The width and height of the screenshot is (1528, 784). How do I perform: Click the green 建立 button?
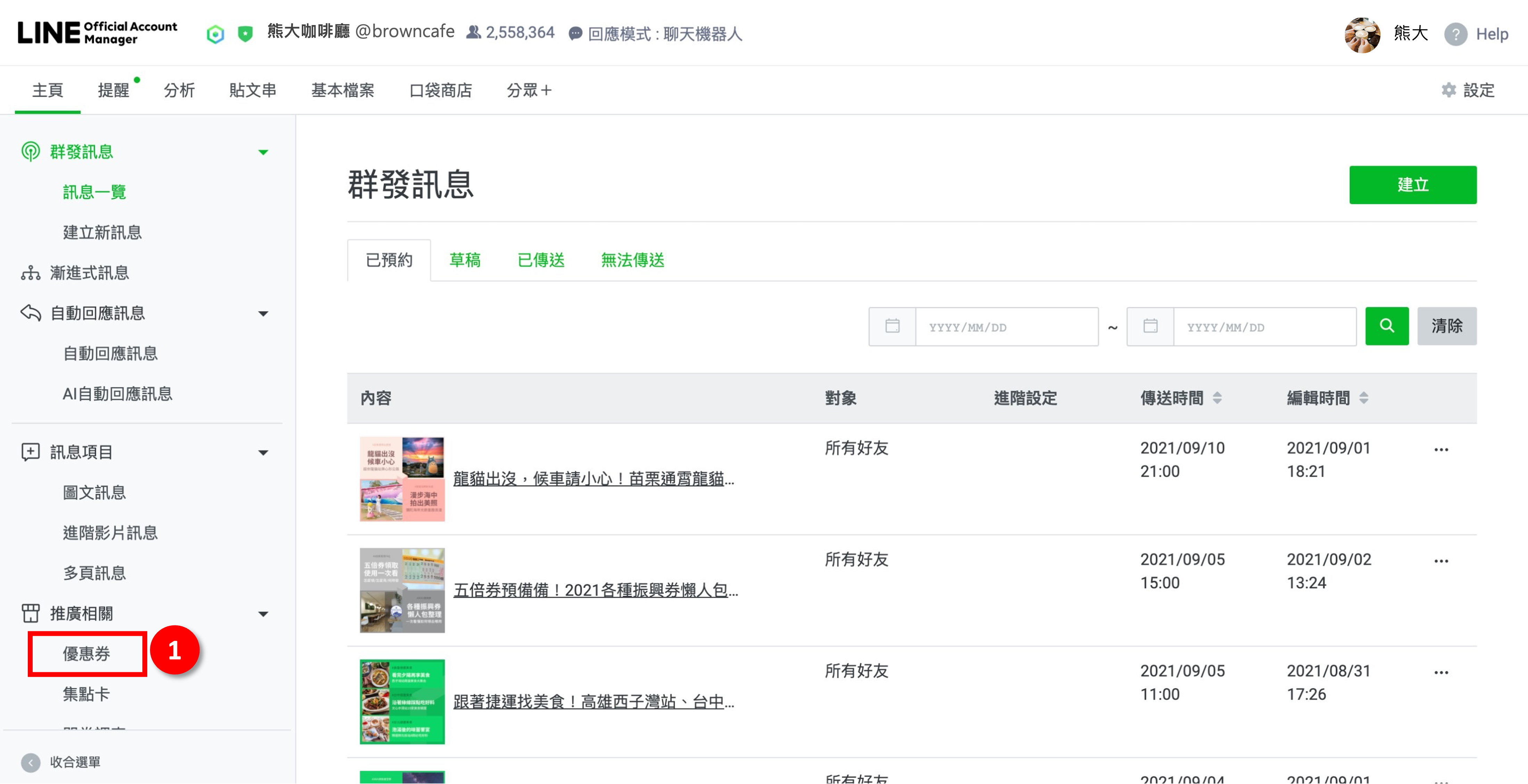pos(1412,185)
